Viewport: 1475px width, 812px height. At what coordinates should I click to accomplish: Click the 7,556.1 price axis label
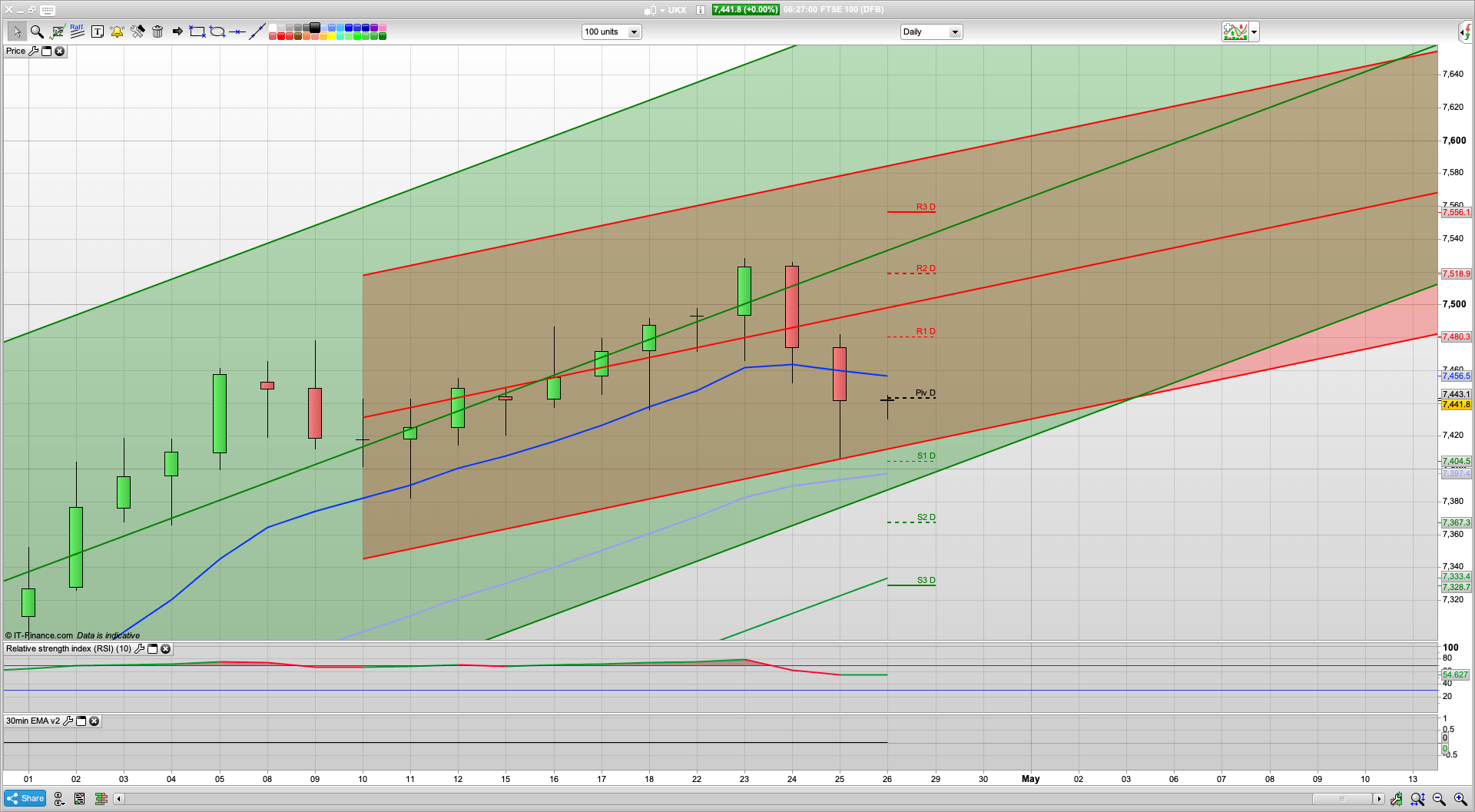1456,212
